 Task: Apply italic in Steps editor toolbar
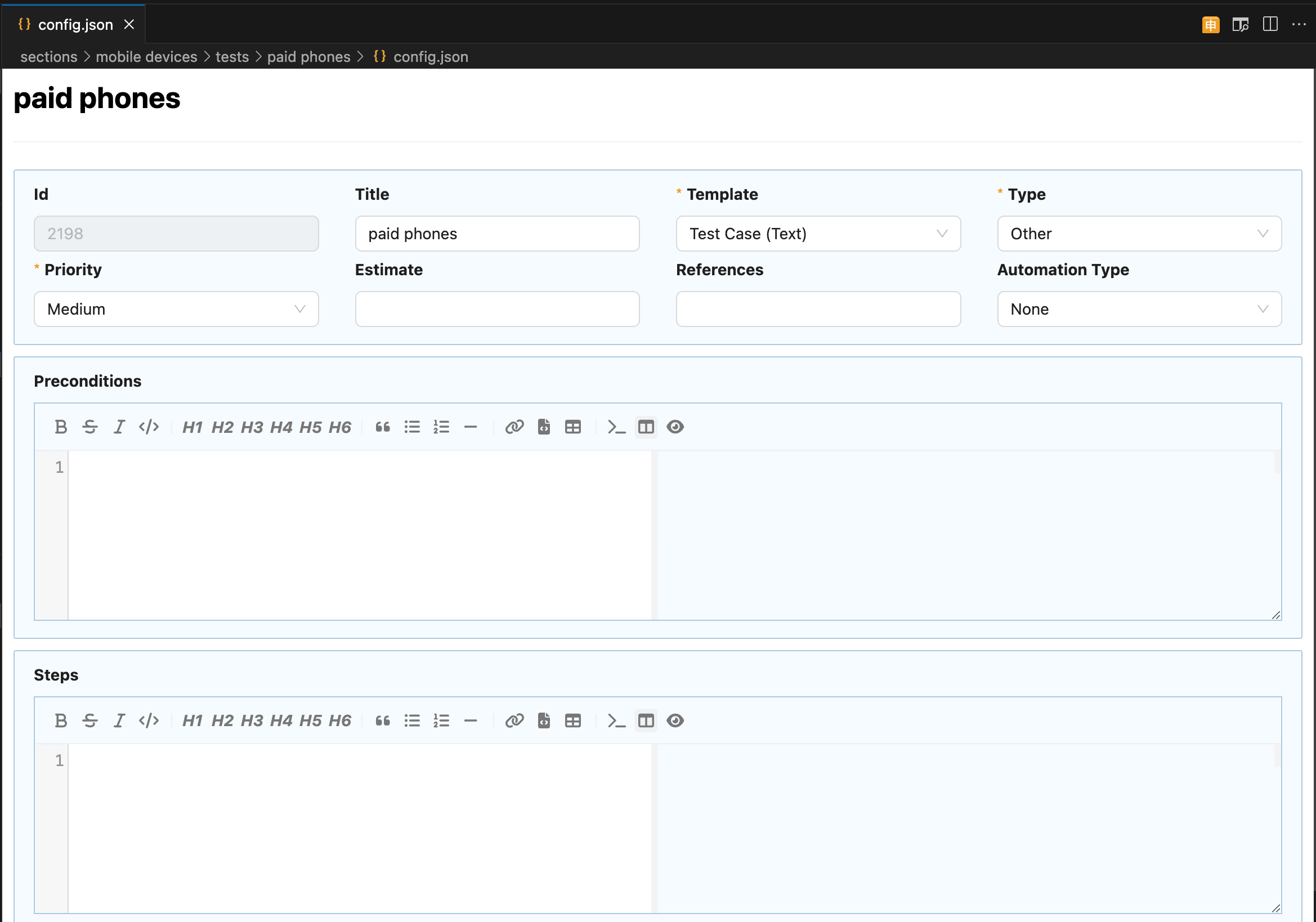(x=119, y=720)
